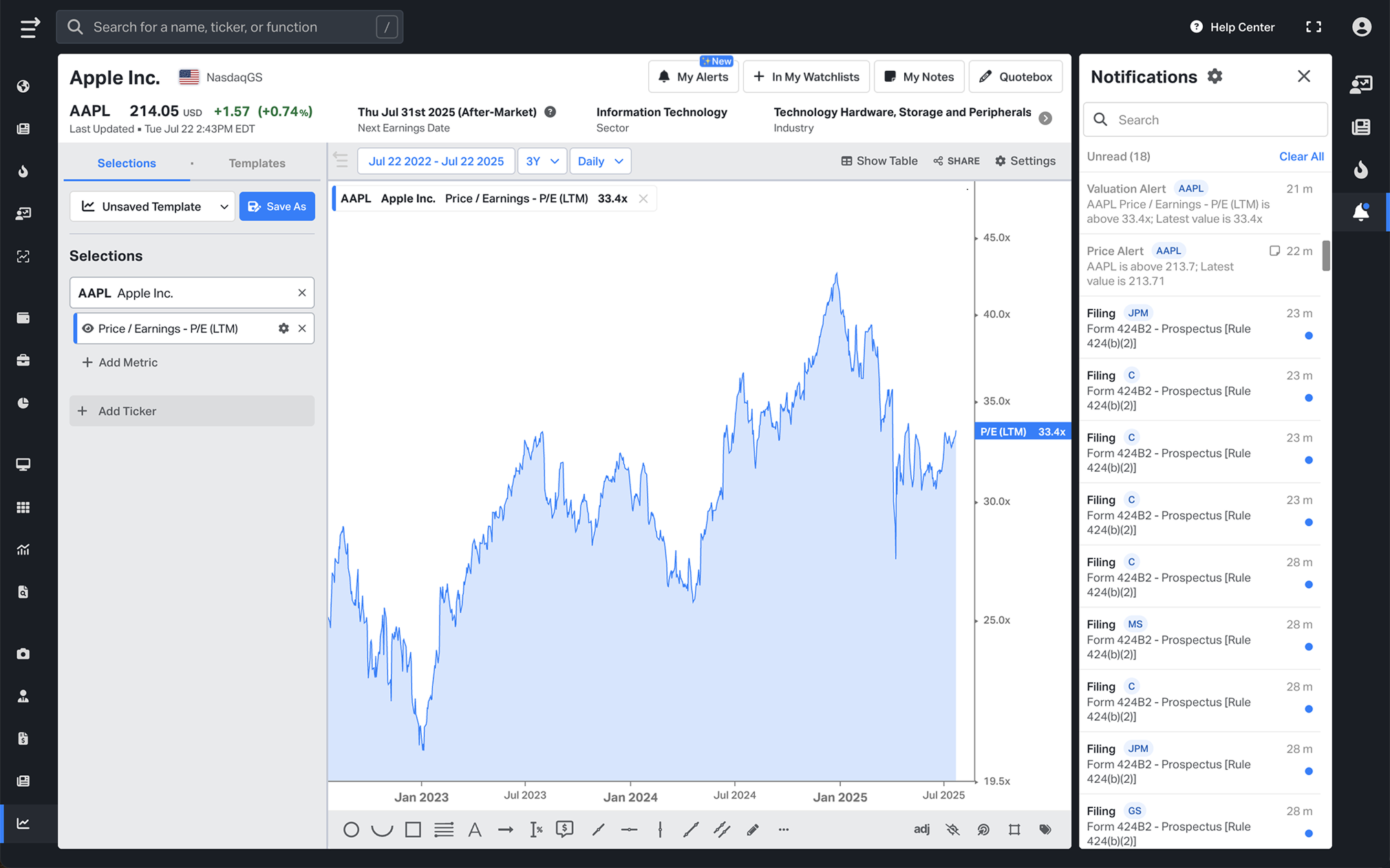Click SHARE chart button

[x=956, y=161]
